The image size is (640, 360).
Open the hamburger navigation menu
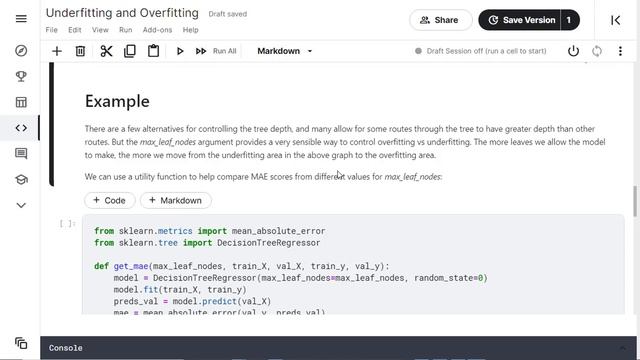coord(21,19)
